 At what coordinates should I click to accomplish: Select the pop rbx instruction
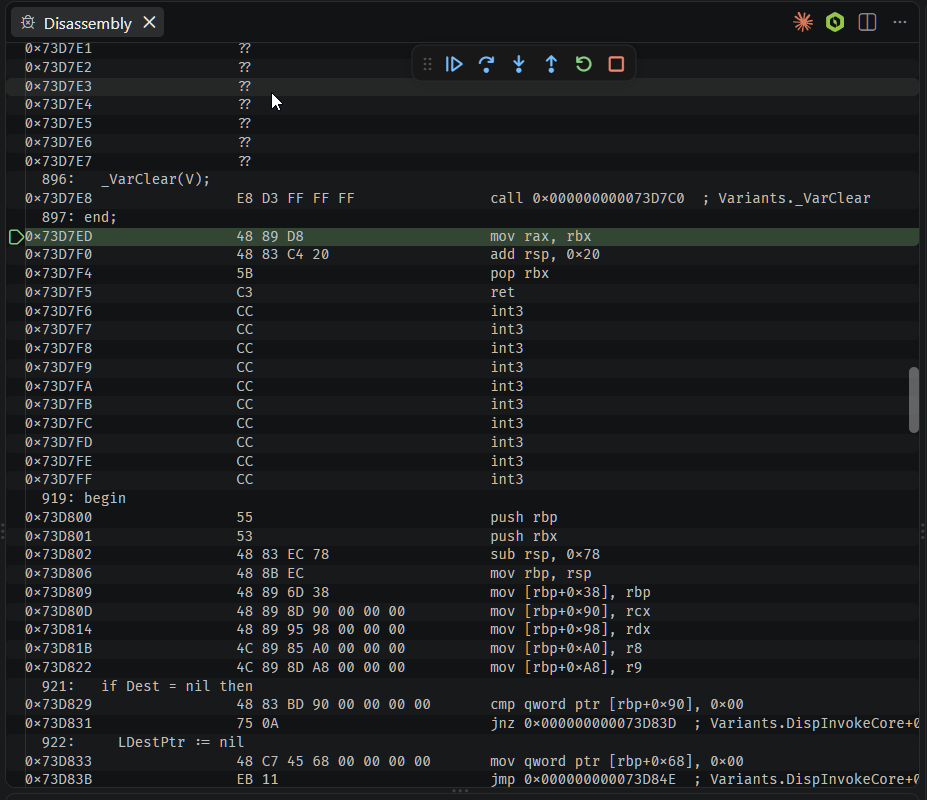[519, 274]
